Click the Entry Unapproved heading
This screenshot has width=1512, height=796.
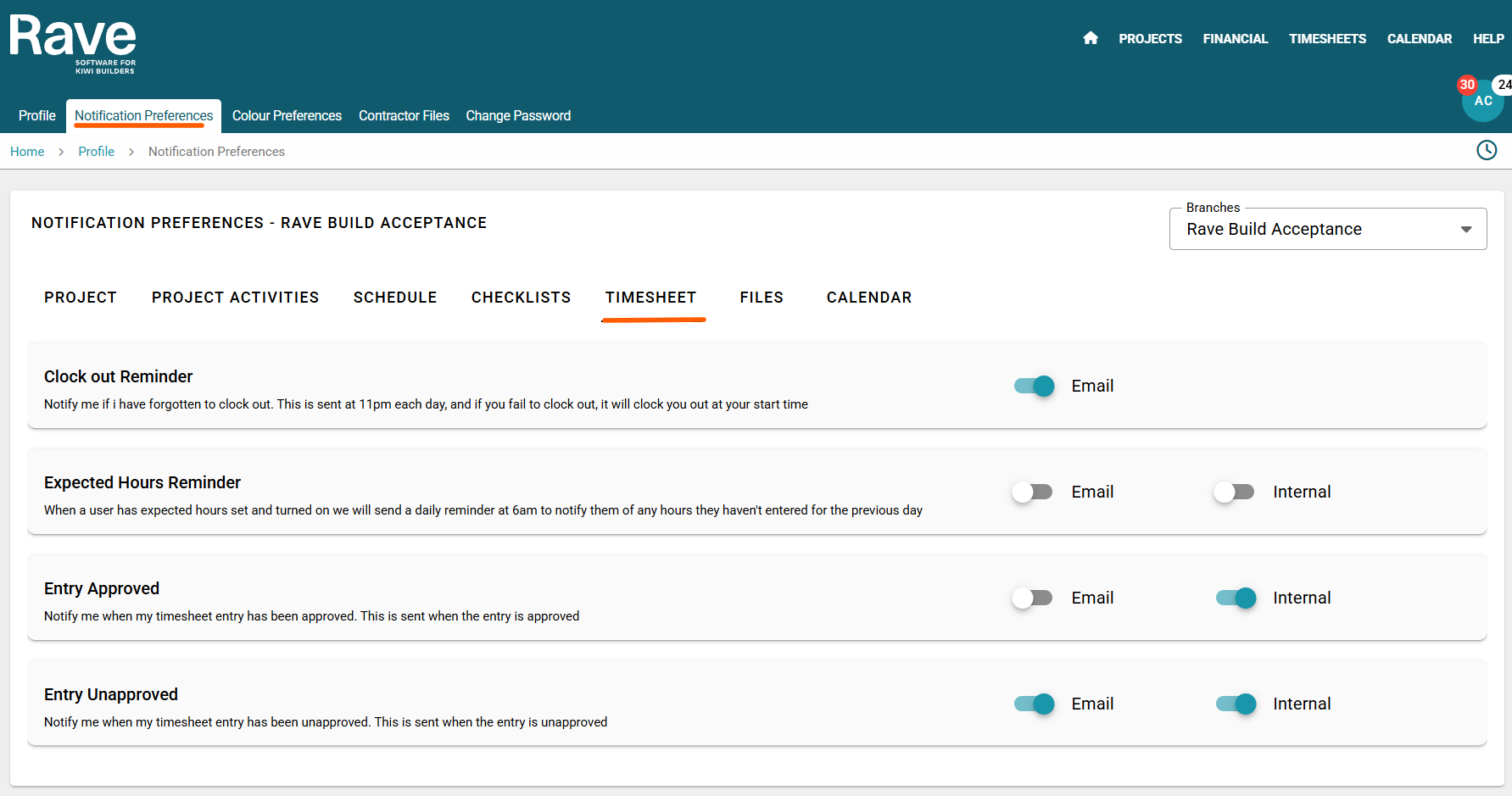(111, 694)
